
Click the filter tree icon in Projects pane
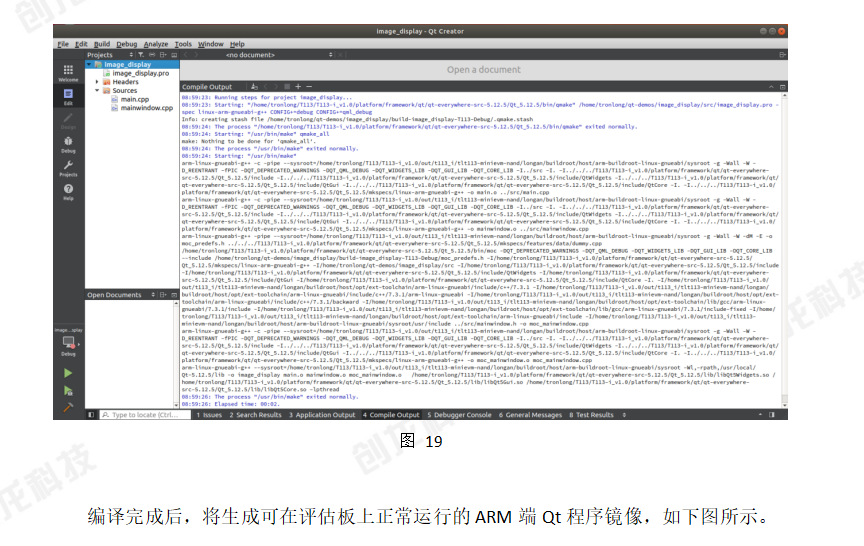[141, 55]
